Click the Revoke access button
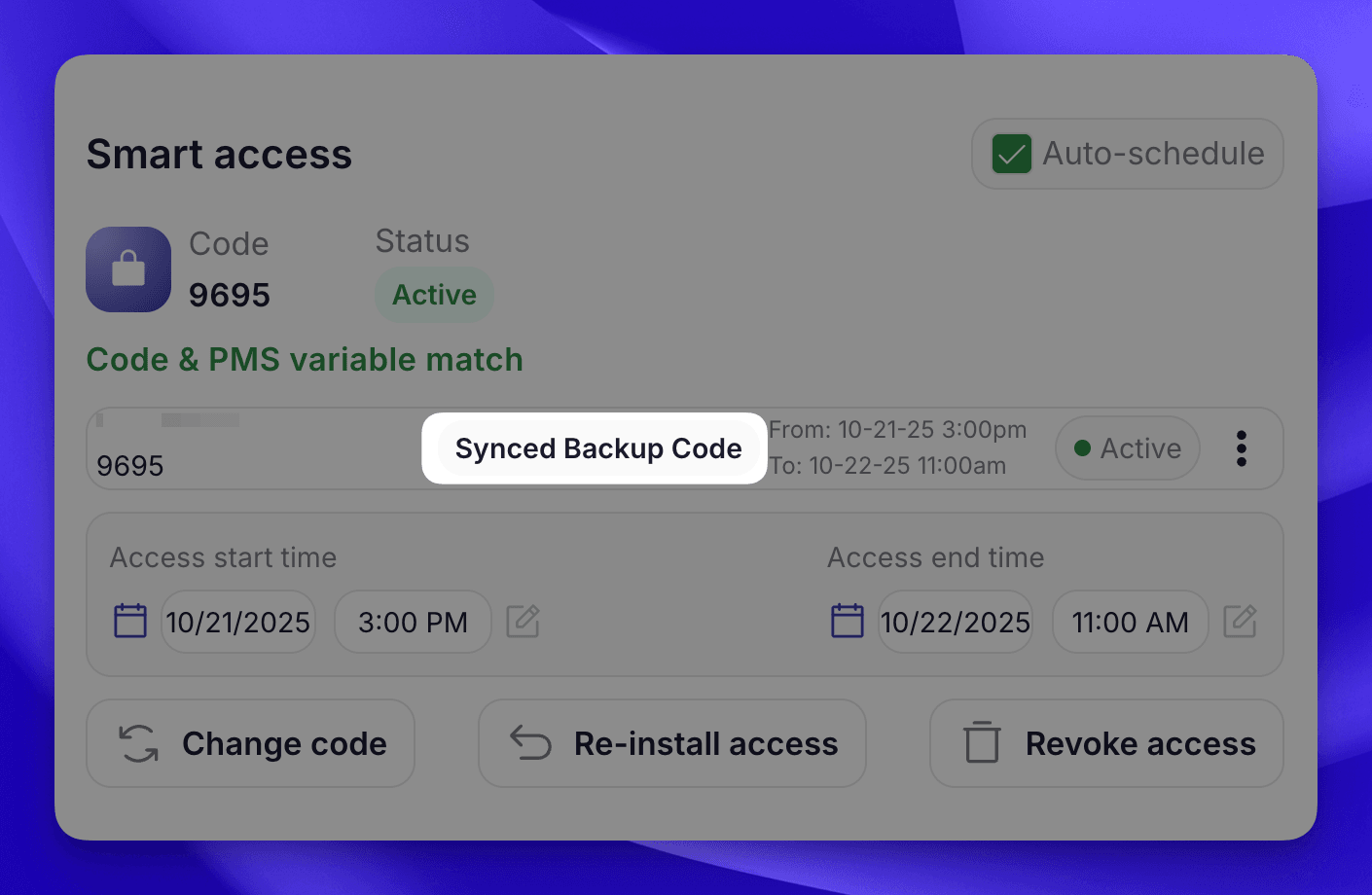The height and width of the screenshot is (895, 1372). coord(1105,742)
